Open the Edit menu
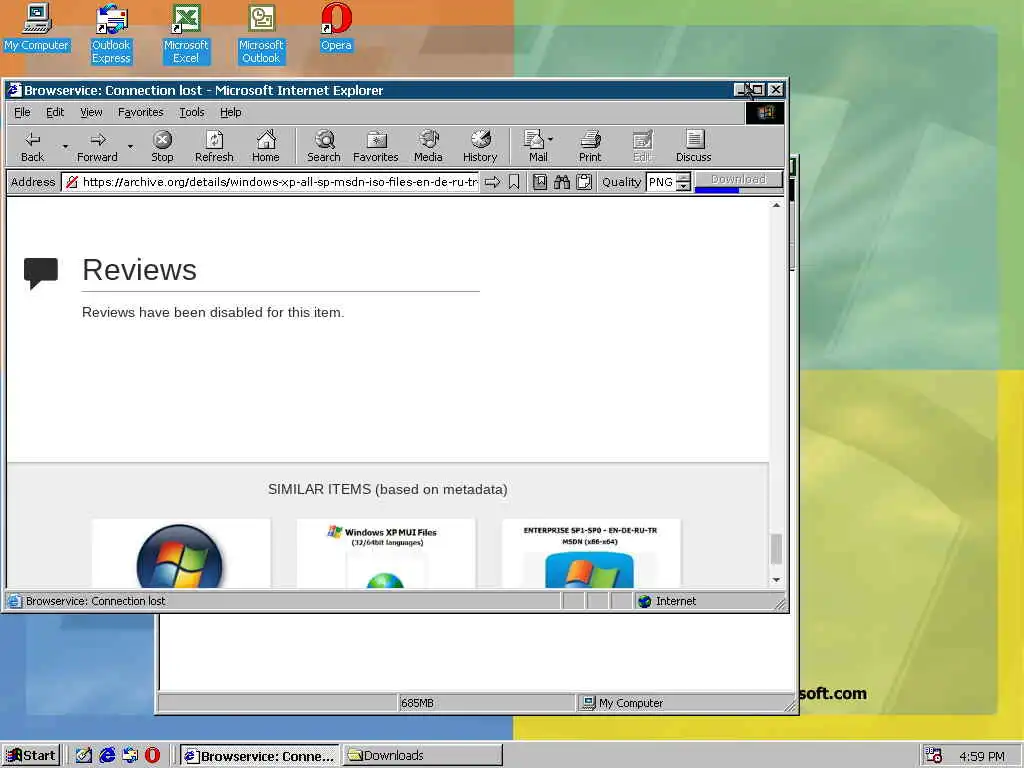Viewport: 1024px width, 768px height. pos(55,112)
